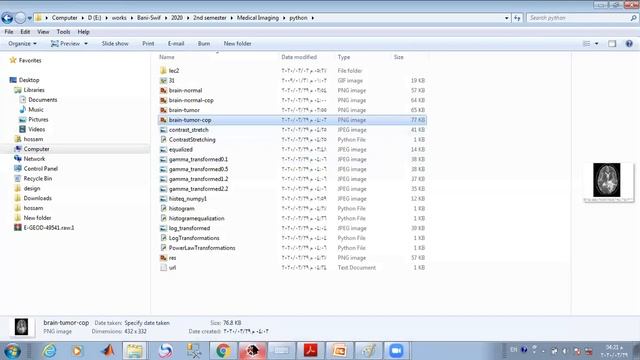640x360 pixels.
Task: Open the Help menu
Action: (x=83, y=32)
